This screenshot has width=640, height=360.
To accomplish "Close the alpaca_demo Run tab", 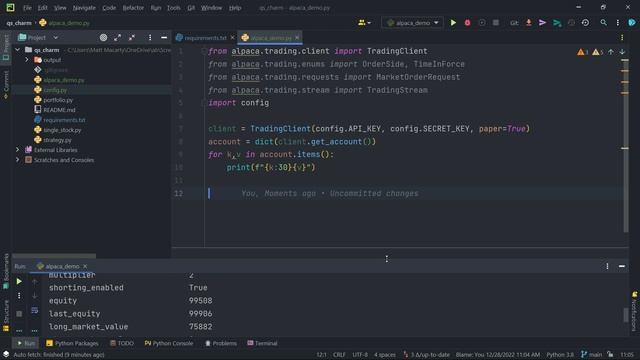I will (85, 266).
